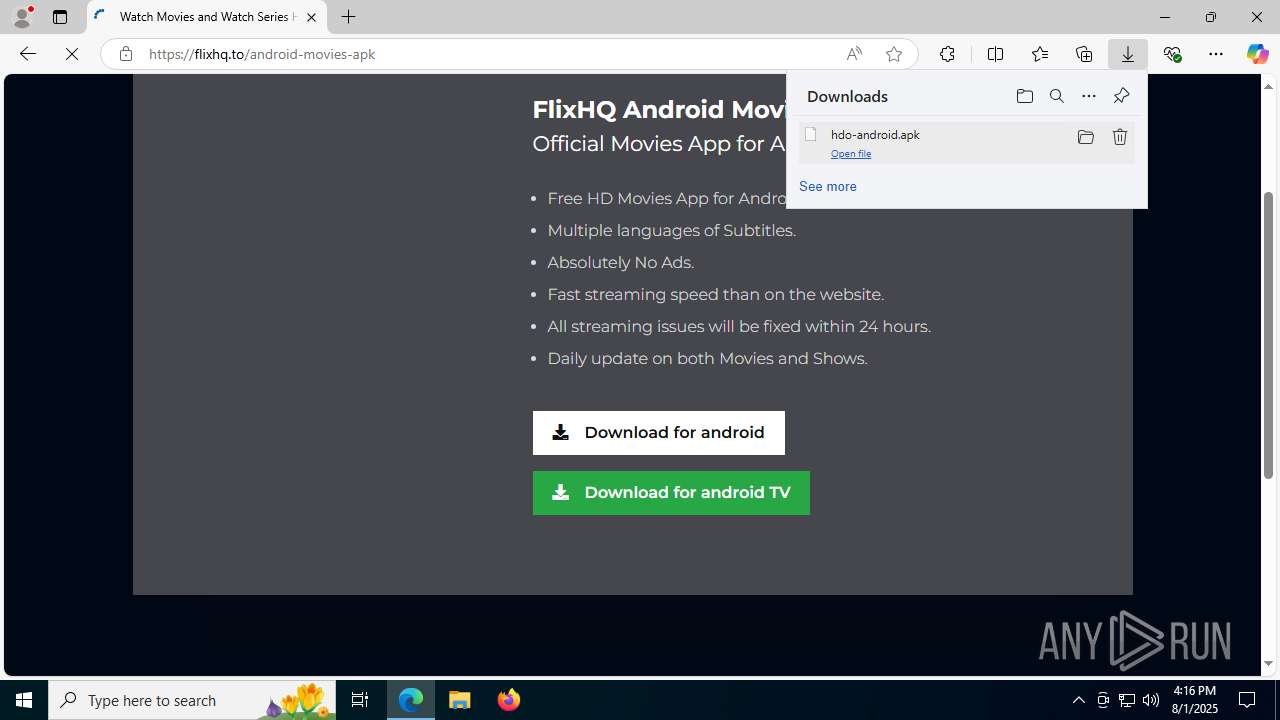Viewport: 1280px width, 720px height.
Task: Stop loading the page
Action: pos(72,54)
